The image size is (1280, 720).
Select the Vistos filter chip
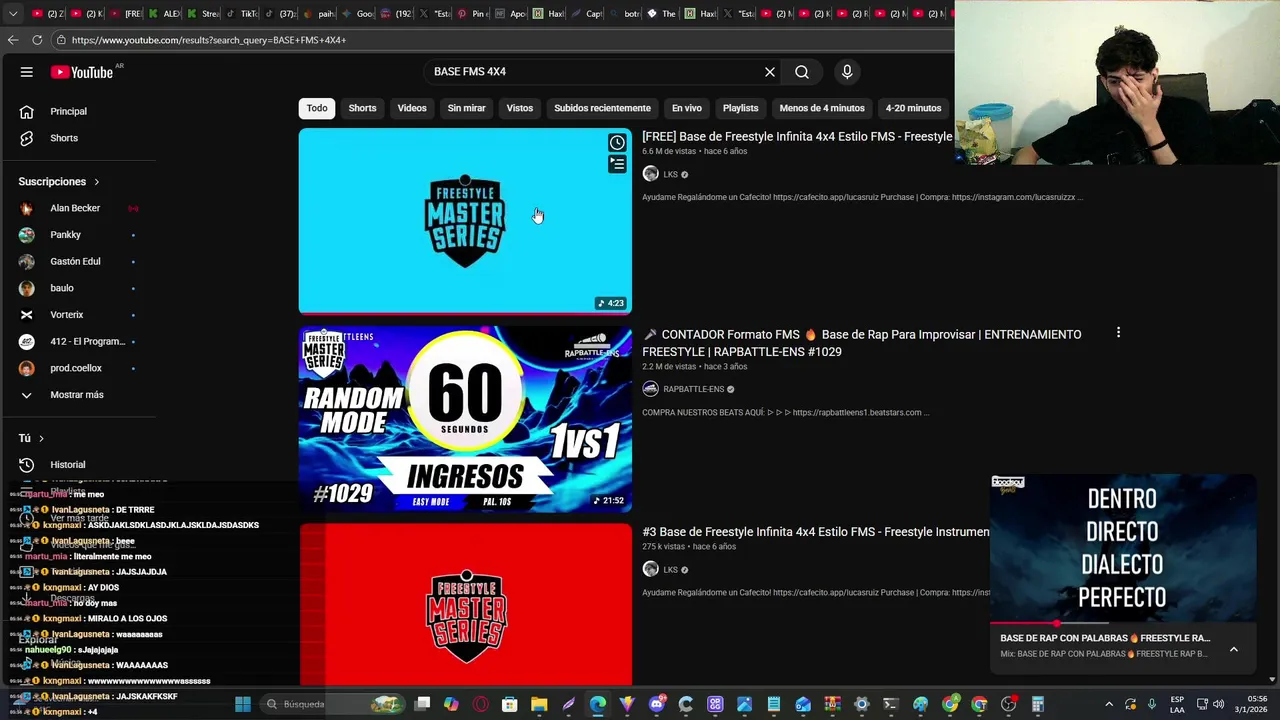click(520, 108)
